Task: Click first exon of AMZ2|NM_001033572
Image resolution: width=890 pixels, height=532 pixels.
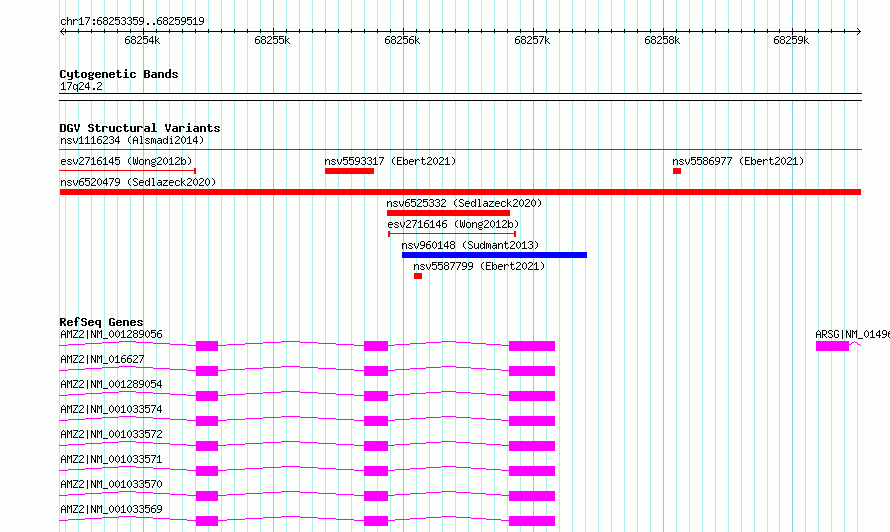Action: click(x=207, y=446)
